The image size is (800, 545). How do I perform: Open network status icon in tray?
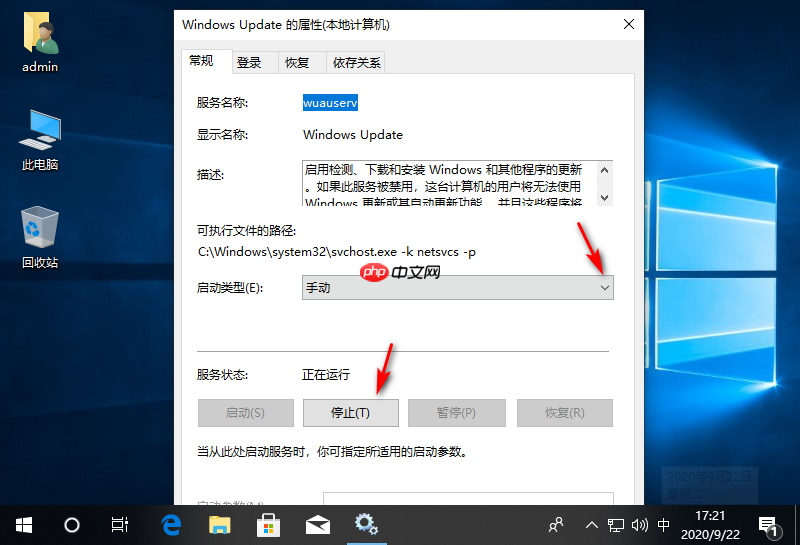pyautogui.click(x=616, y=525)
